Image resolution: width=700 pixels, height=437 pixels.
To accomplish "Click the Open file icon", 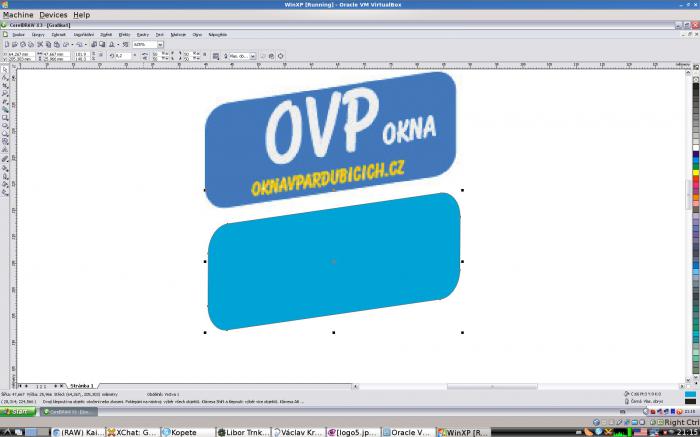I will pos(15,45).
